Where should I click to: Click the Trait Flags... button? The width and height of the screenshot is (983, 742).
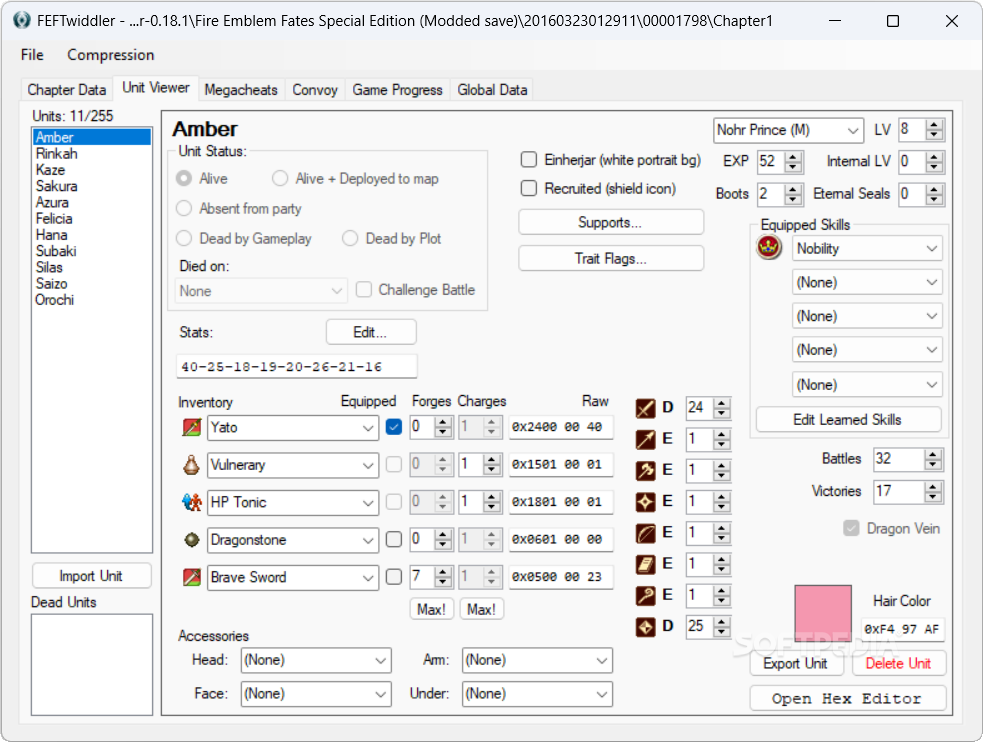[x=611, y=258]
